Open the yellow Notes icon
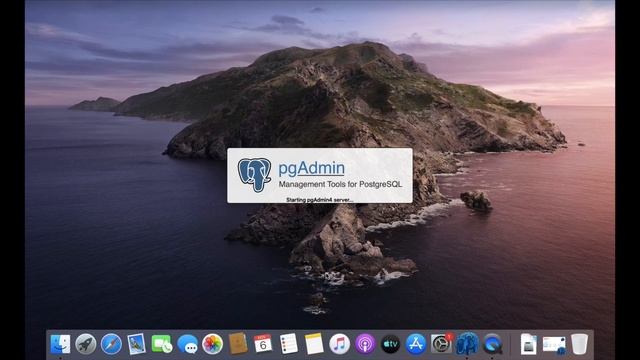The width and height of the screenshot is (640, 360). coord(314,344)
